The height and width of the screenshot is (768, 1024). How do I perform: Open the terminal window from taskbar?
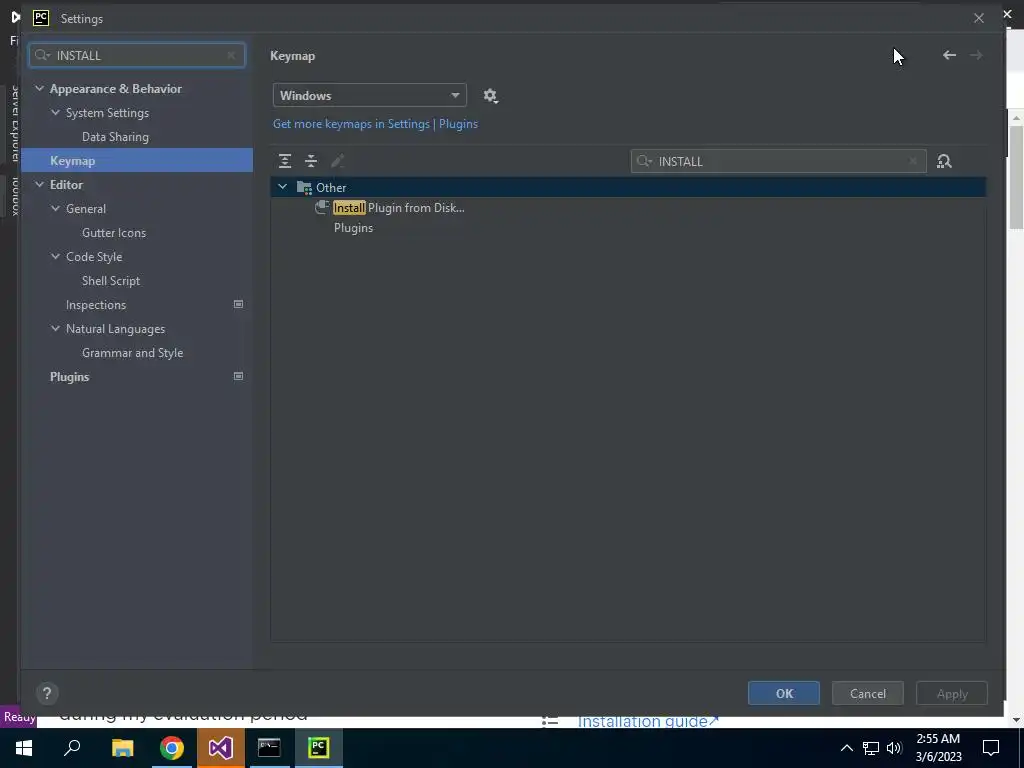pyautogui.click(x=269, y=748)
